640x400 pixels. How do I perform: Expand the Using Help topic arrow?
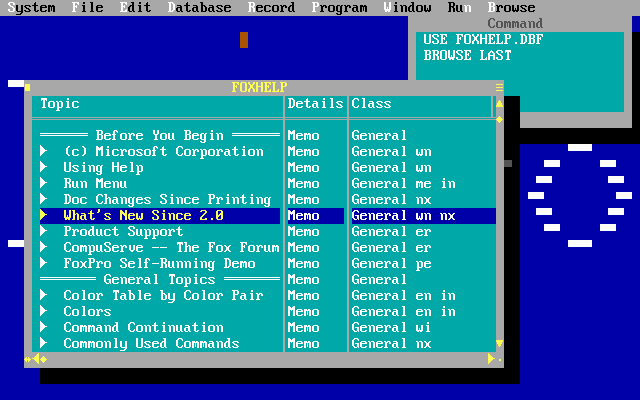[x=44, y=167]
